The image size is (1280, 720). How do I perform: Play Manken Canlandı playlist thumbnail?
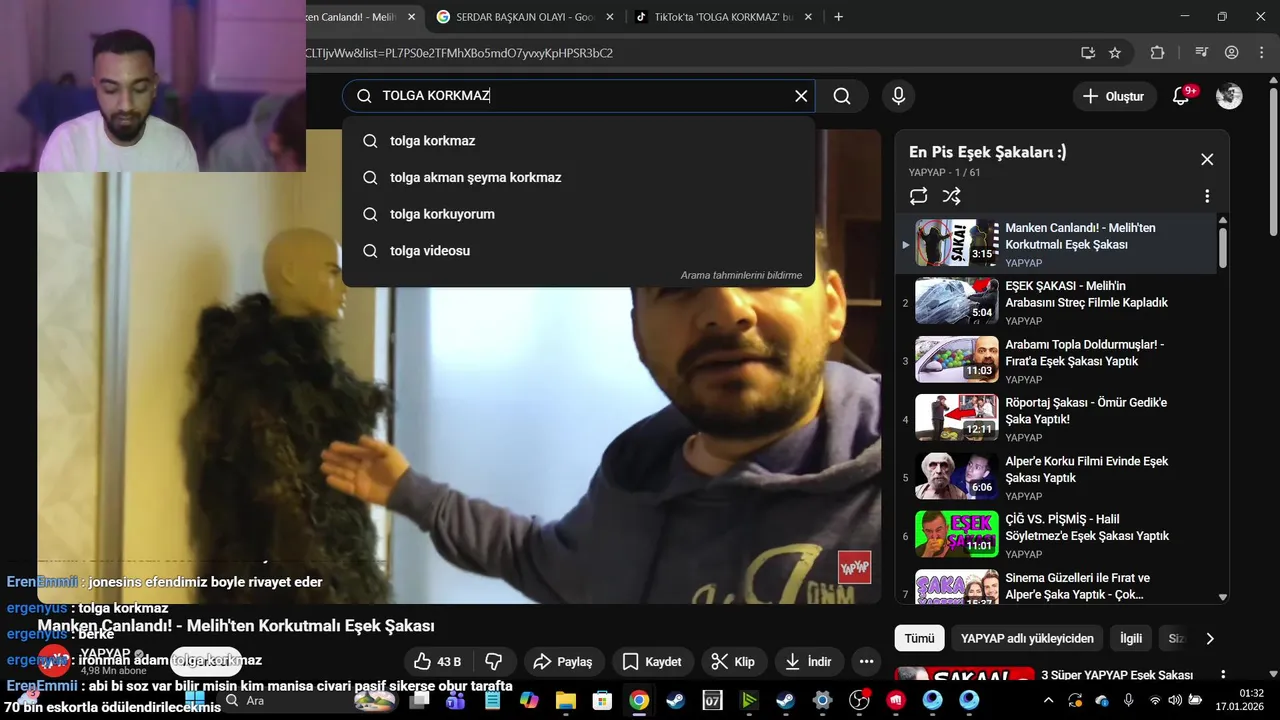coord(957,243)
